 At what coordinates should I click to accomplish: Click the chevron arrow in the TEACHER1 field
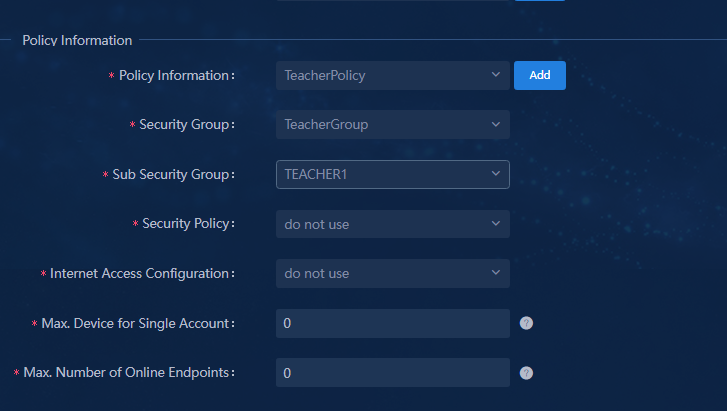[496, 173]
